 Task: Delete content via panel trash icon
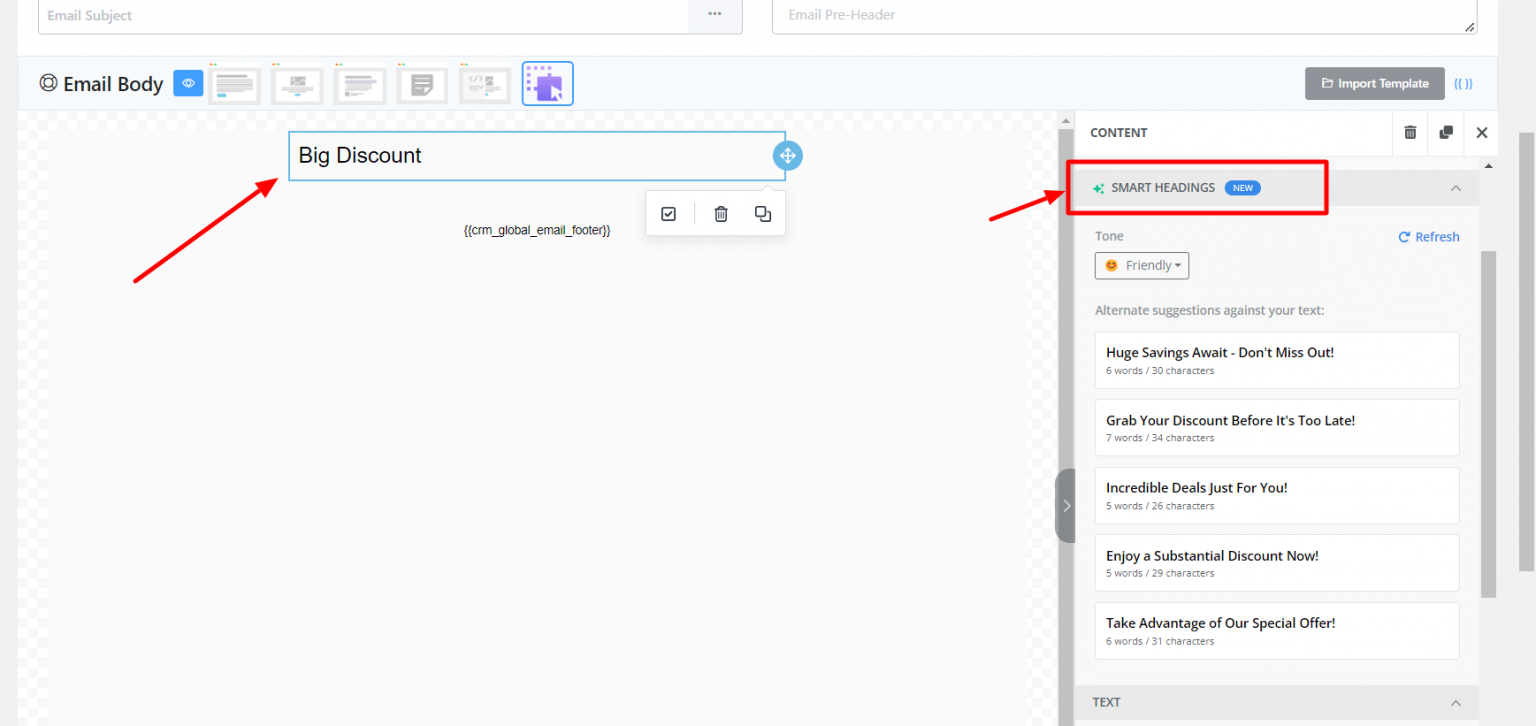[1409, 132]
